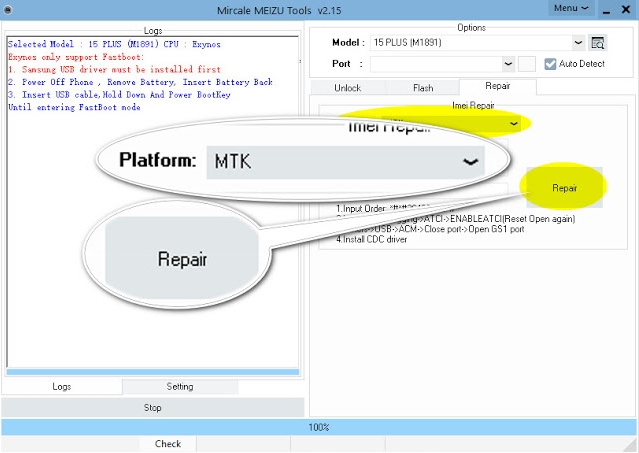Toggle the Auto Detect checkbox
The width and height of the screenshot is (639, 453).
550,64
